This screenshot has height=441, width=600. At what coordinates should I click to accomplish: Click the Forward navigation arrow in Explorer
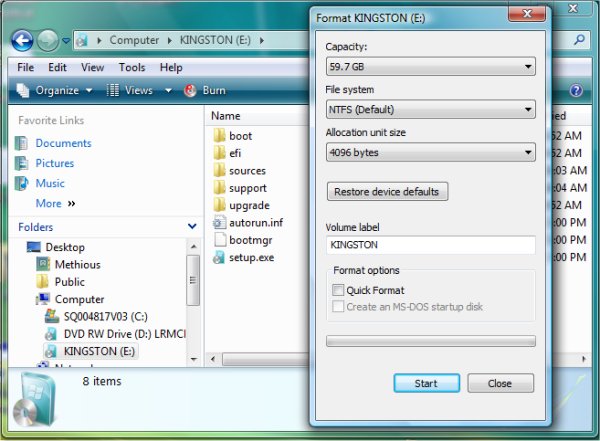coord(47,40)
